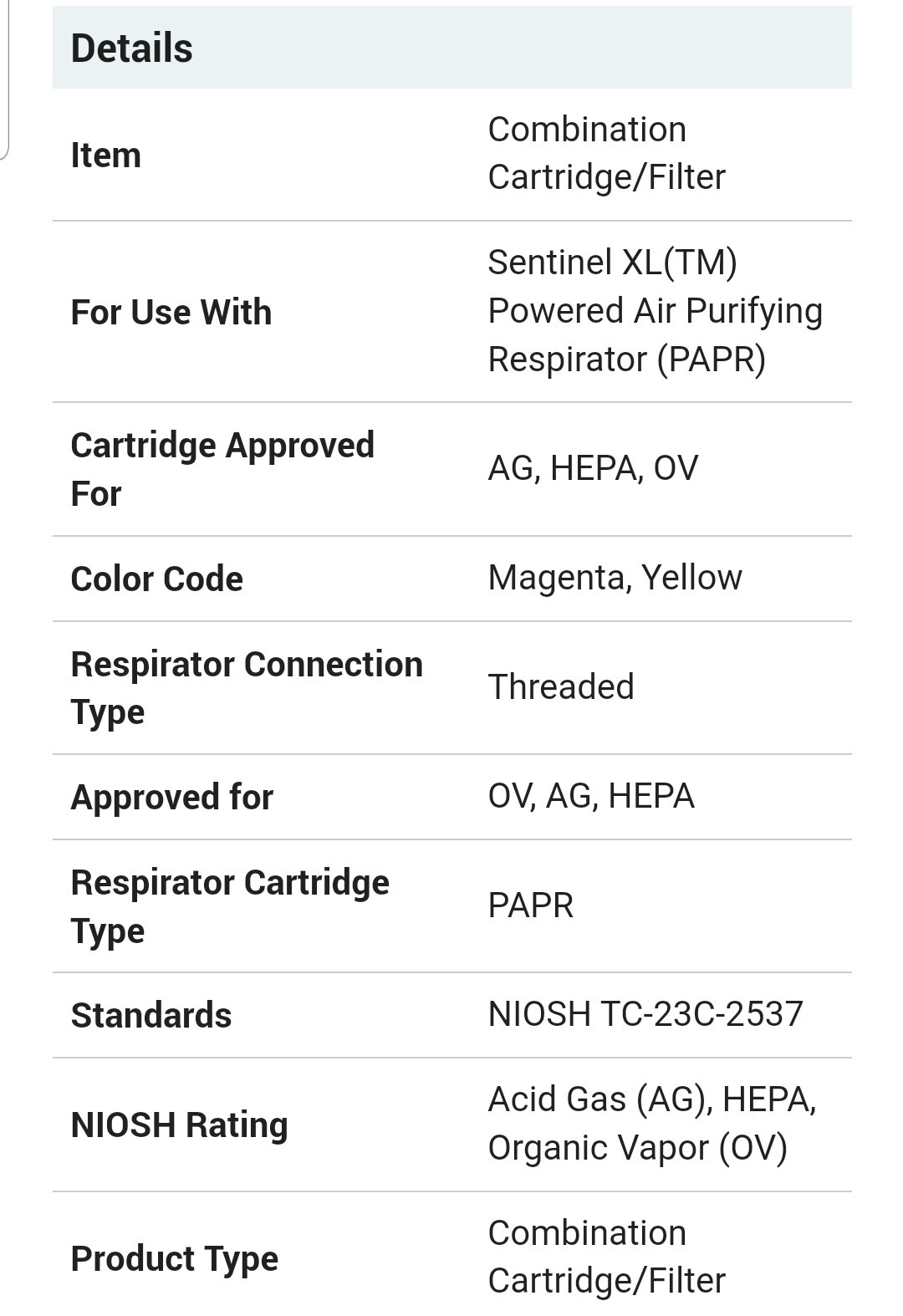
Task: Click the NIOSH TC-23C-2537 standard value
Action: click(x=645, y=1014)
